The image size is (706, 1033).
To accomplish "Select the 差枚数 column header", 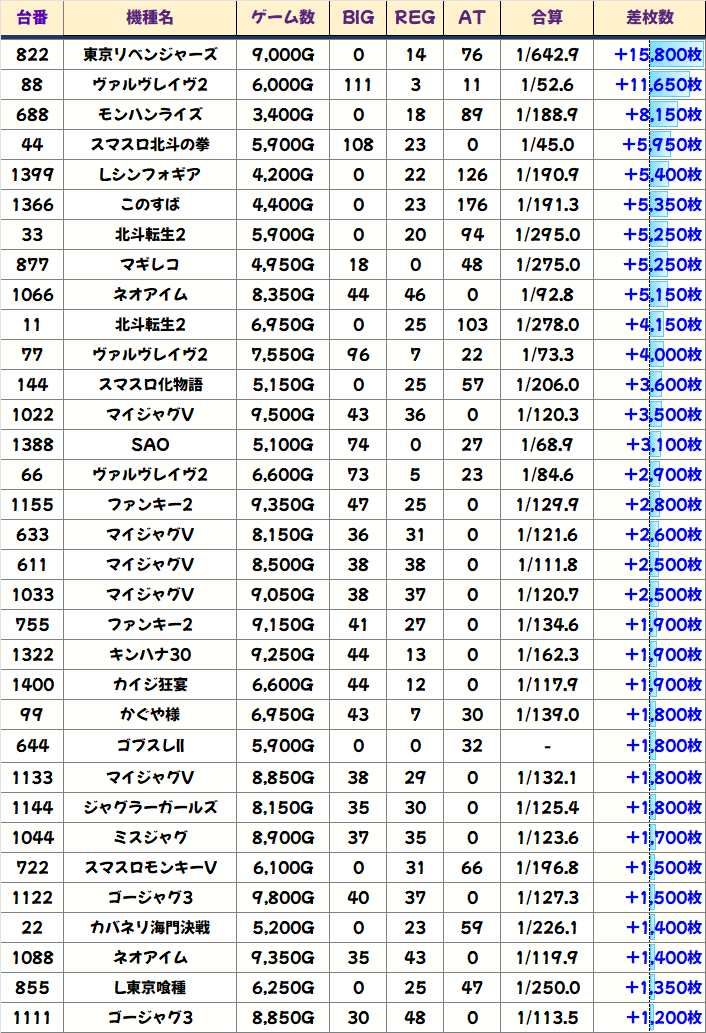I will [650, 18].
